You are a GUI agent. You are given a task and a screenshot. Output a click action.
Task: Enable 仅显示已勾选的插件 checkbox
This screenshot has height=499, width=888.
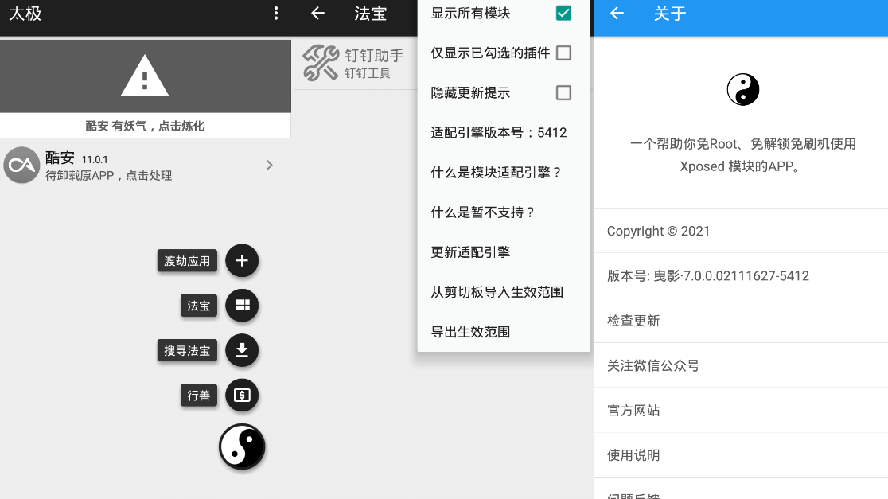tap(563, 53)
